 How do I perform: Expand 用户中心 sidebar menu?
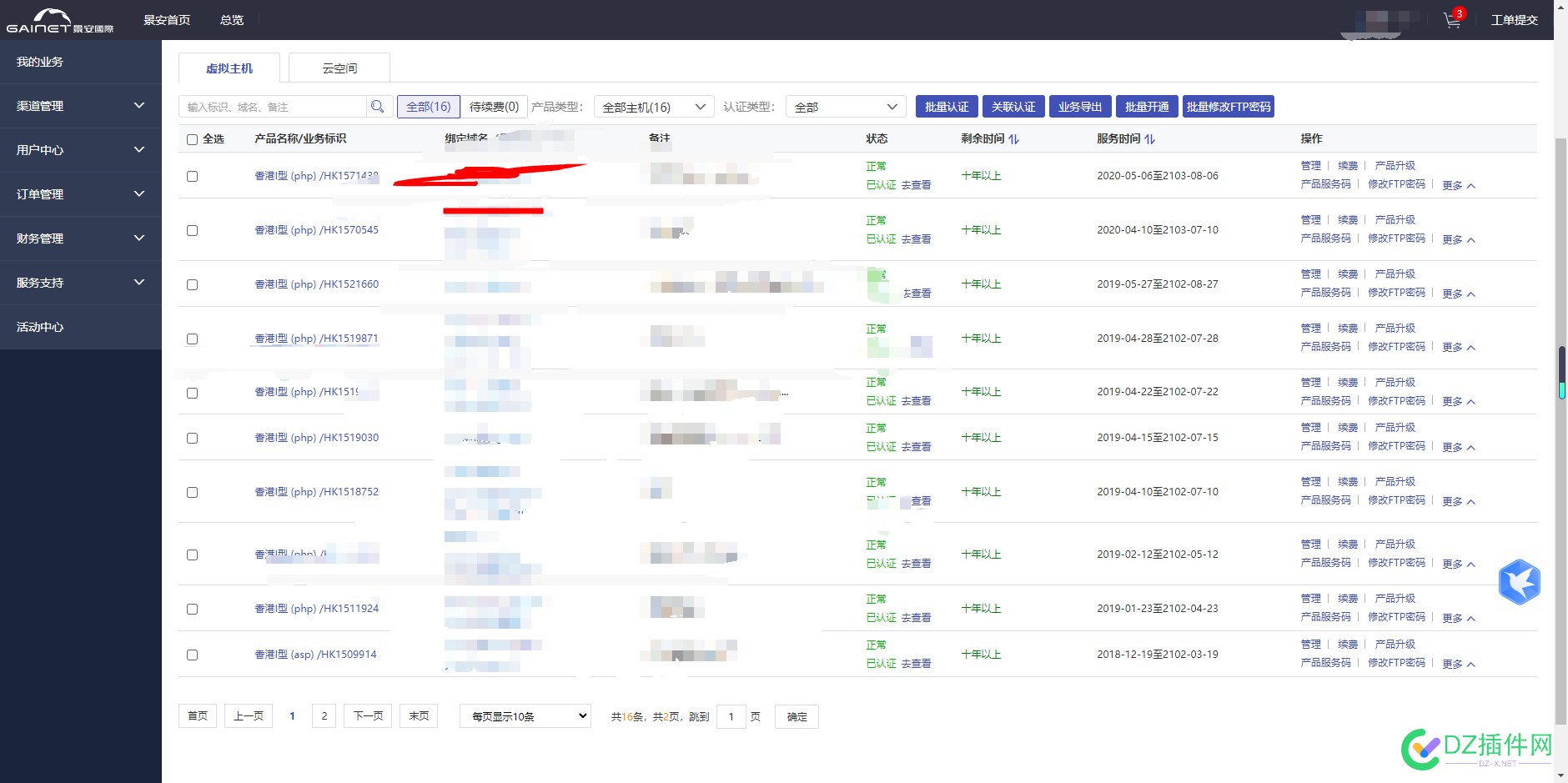click(x=81, y=150)
